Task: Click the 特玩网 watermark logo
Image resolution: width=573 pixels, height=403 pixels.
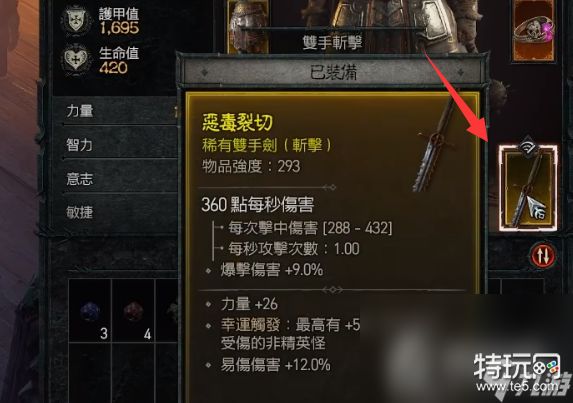Action: tap(522, 373)
